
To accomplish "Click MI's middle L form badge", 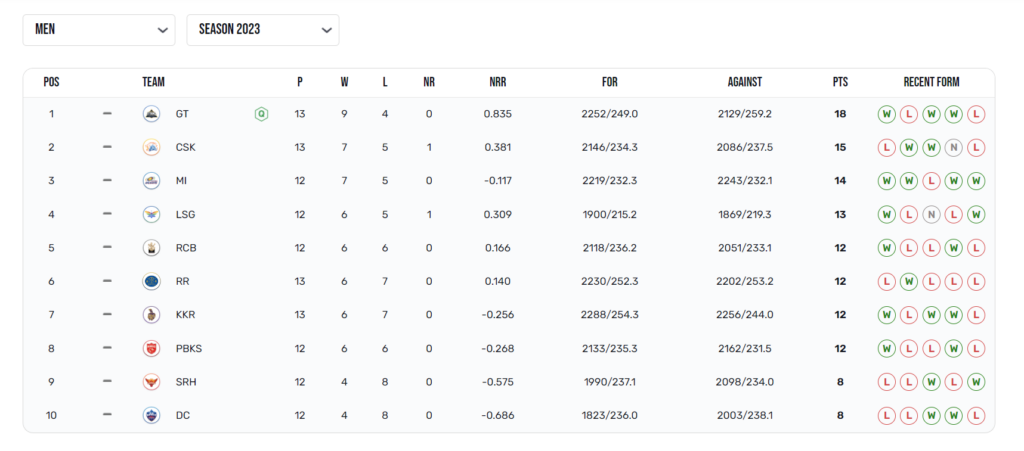I will [931, 181].
